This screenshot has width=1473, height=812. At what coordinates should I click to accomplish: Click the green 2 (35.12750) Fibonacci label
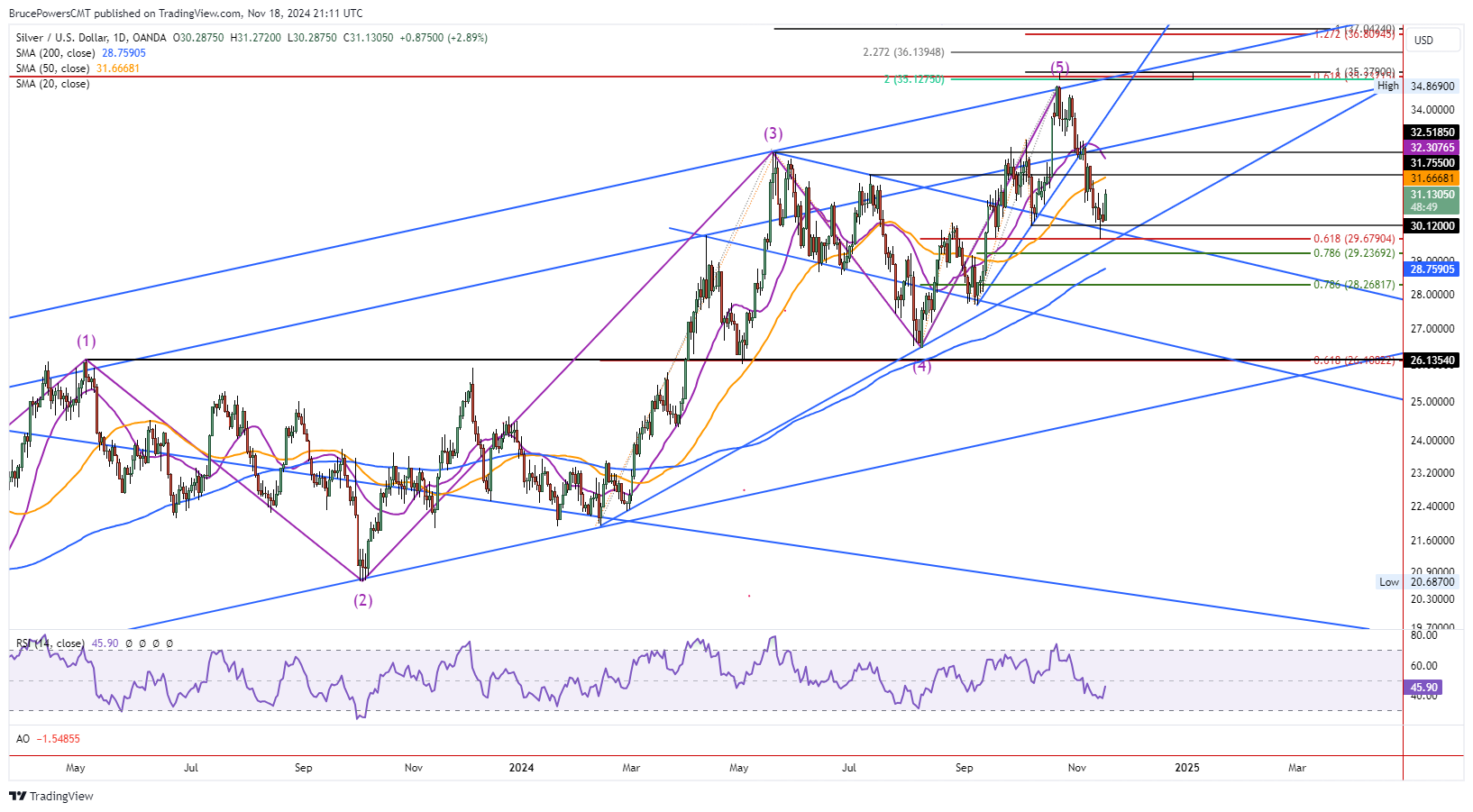(x=914, y=79)
